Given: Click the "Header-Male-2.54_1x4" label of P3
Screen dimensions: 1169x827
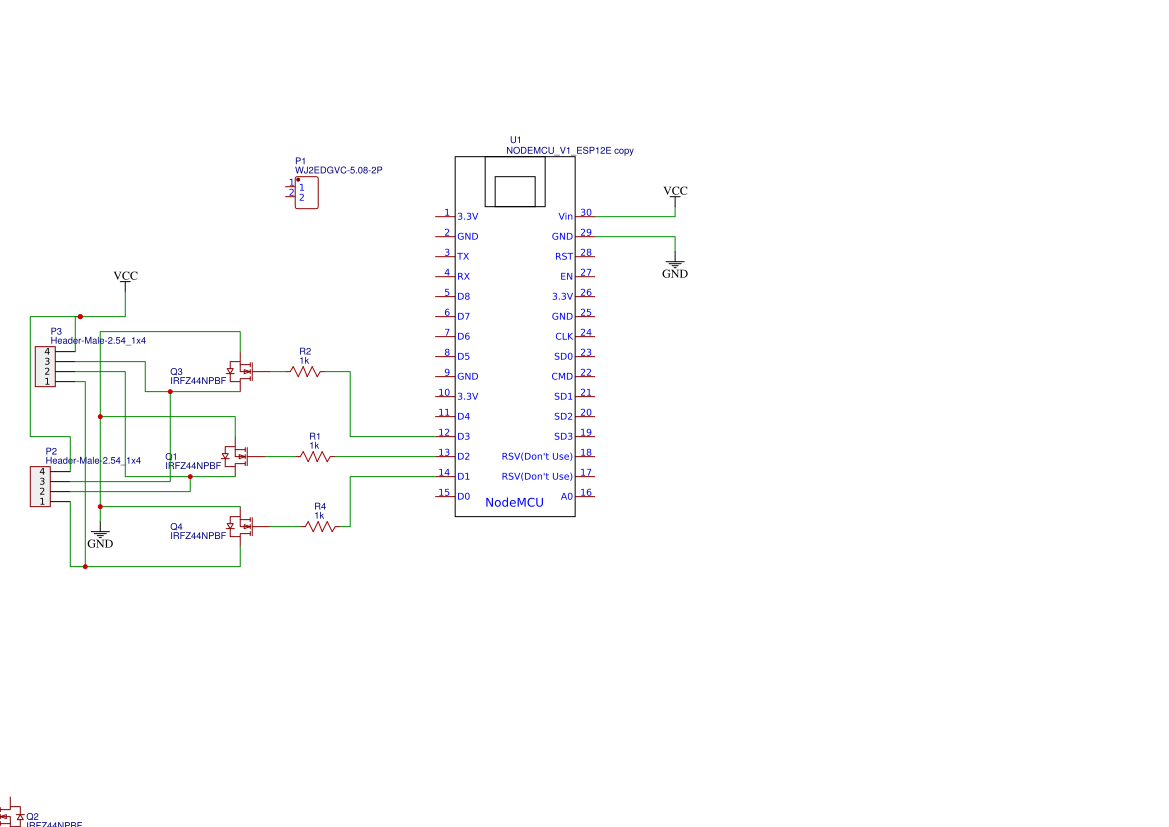Looking at the screenshot, I should tap(98, 341).
